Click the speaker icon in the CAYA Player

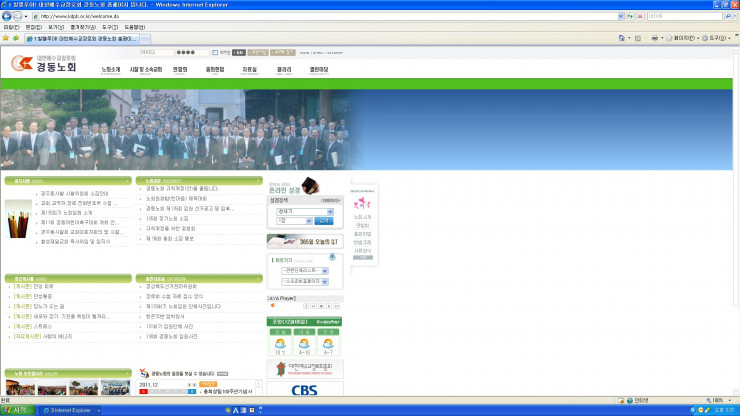[x=273, y=306]
